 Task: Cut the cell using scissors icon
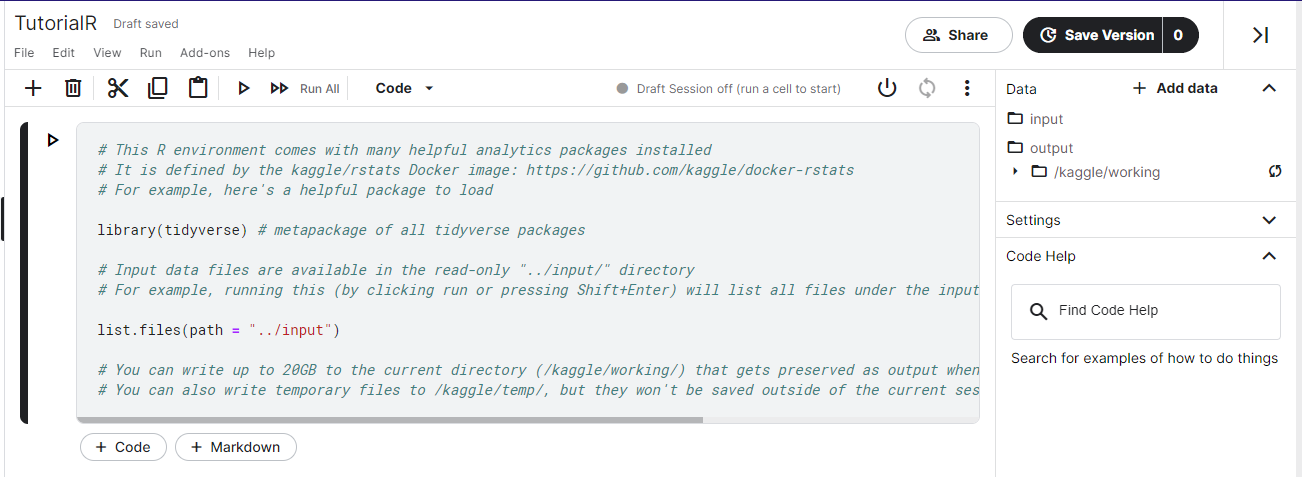pos(118,88)
